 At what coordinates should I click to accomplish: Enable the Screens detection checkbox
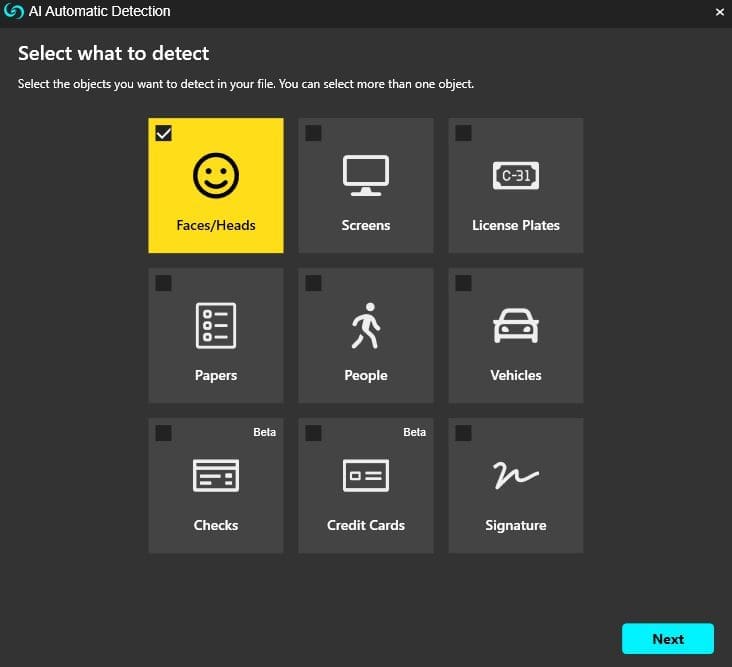tap(314, 133)
